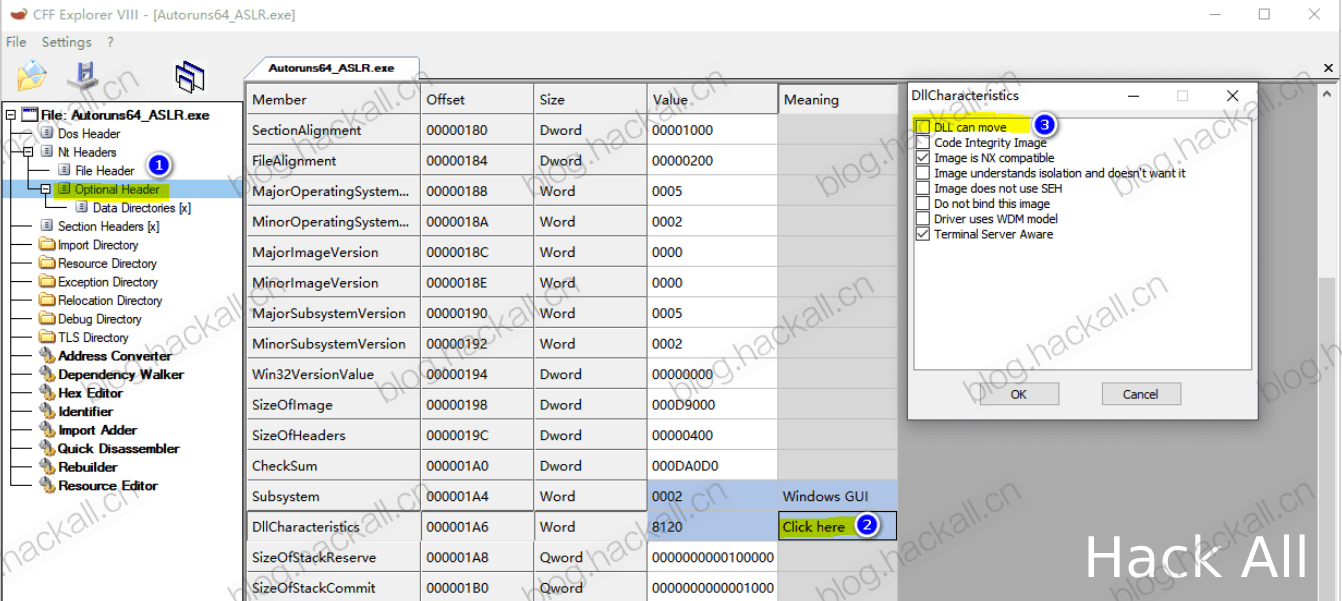The width and height of the screenshot is (1342, 601).
Task: Enable Do not bind this image
Action: coord(923,203)
